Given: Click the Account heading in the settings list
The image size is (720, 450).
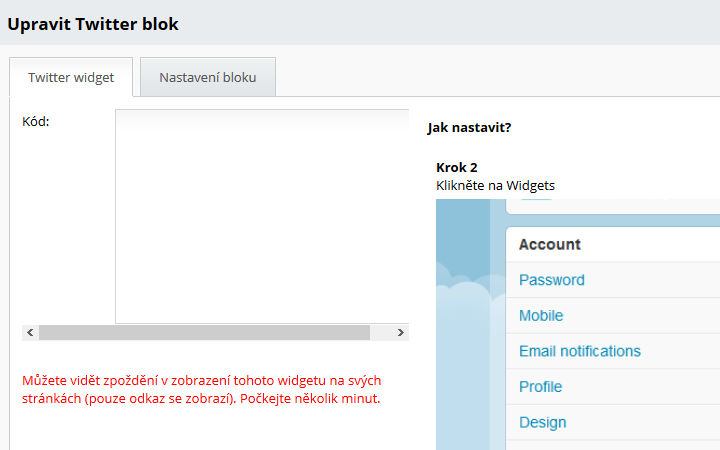Looking at the screenshot, I should point(550,244).
